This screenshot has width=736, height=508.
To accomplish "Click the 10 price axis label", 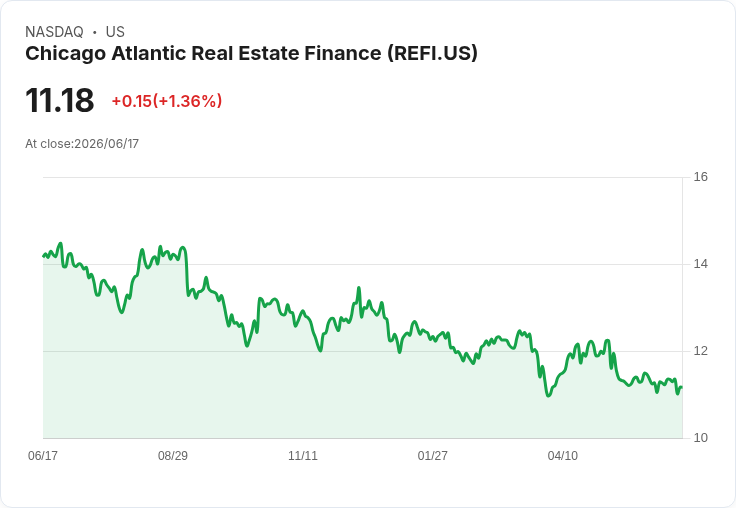I will pyautogui.click(x=700, y=438).
